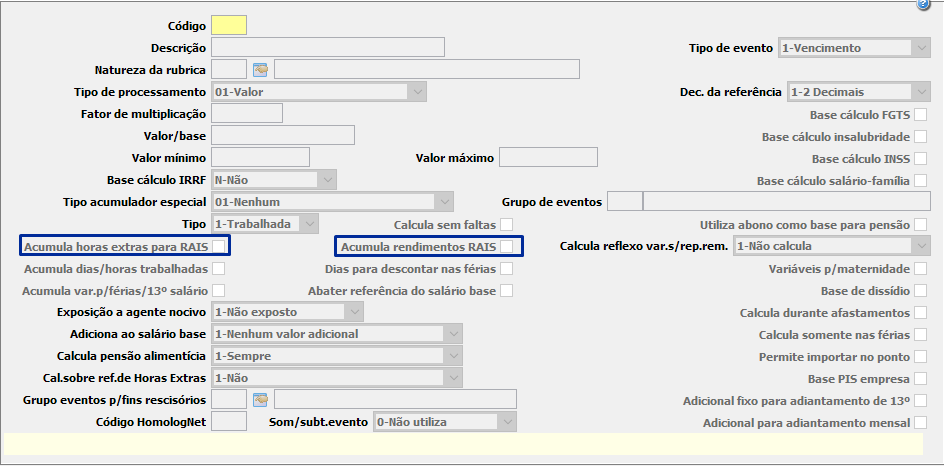
Task: Toggle Base cálculo salário-família checkbox
Action: pyautogui.click(x=921, y=181)
